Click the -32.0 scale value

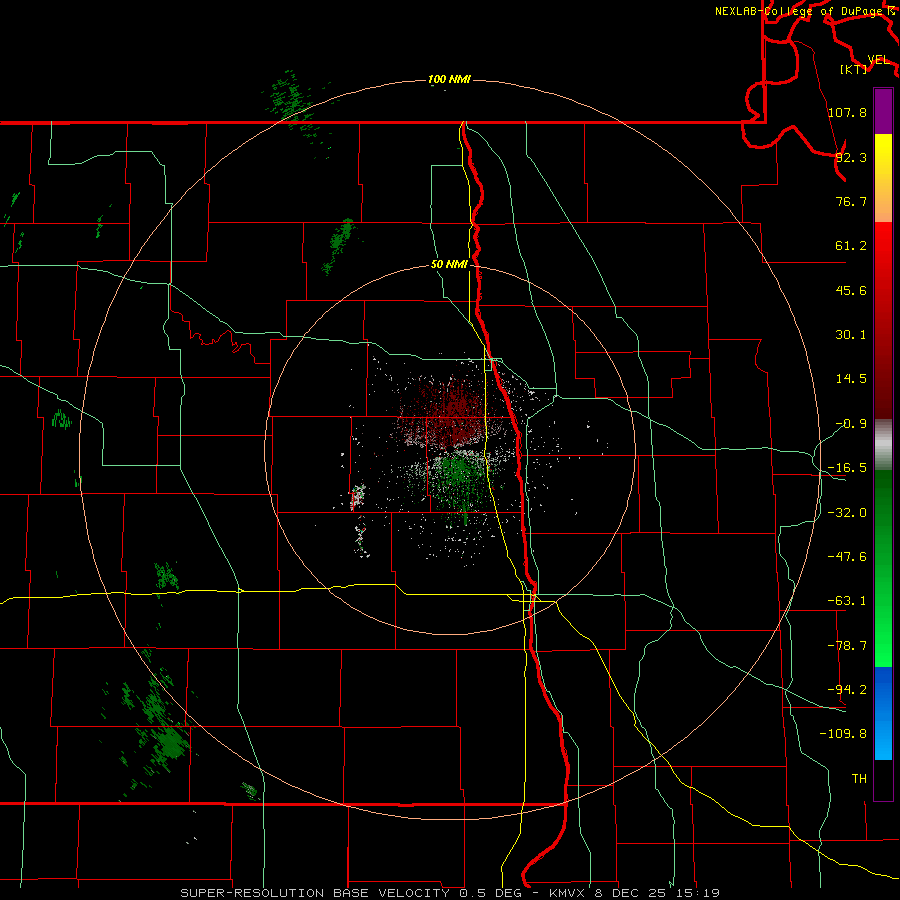pos(847,513)
